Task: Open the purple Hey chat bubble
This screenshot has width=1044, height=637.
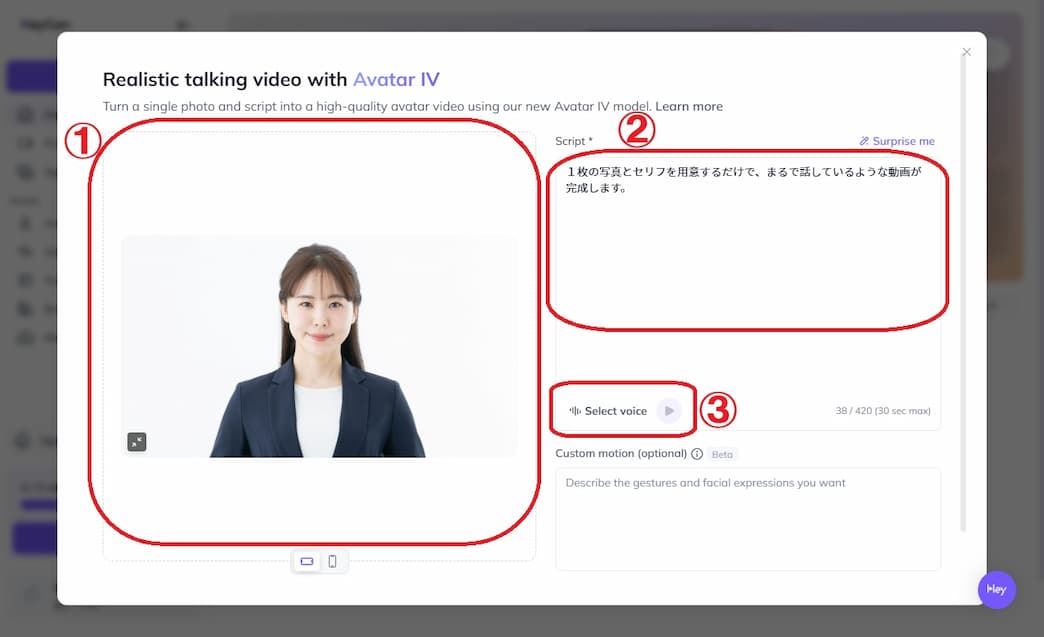Action: coord(996,589)
